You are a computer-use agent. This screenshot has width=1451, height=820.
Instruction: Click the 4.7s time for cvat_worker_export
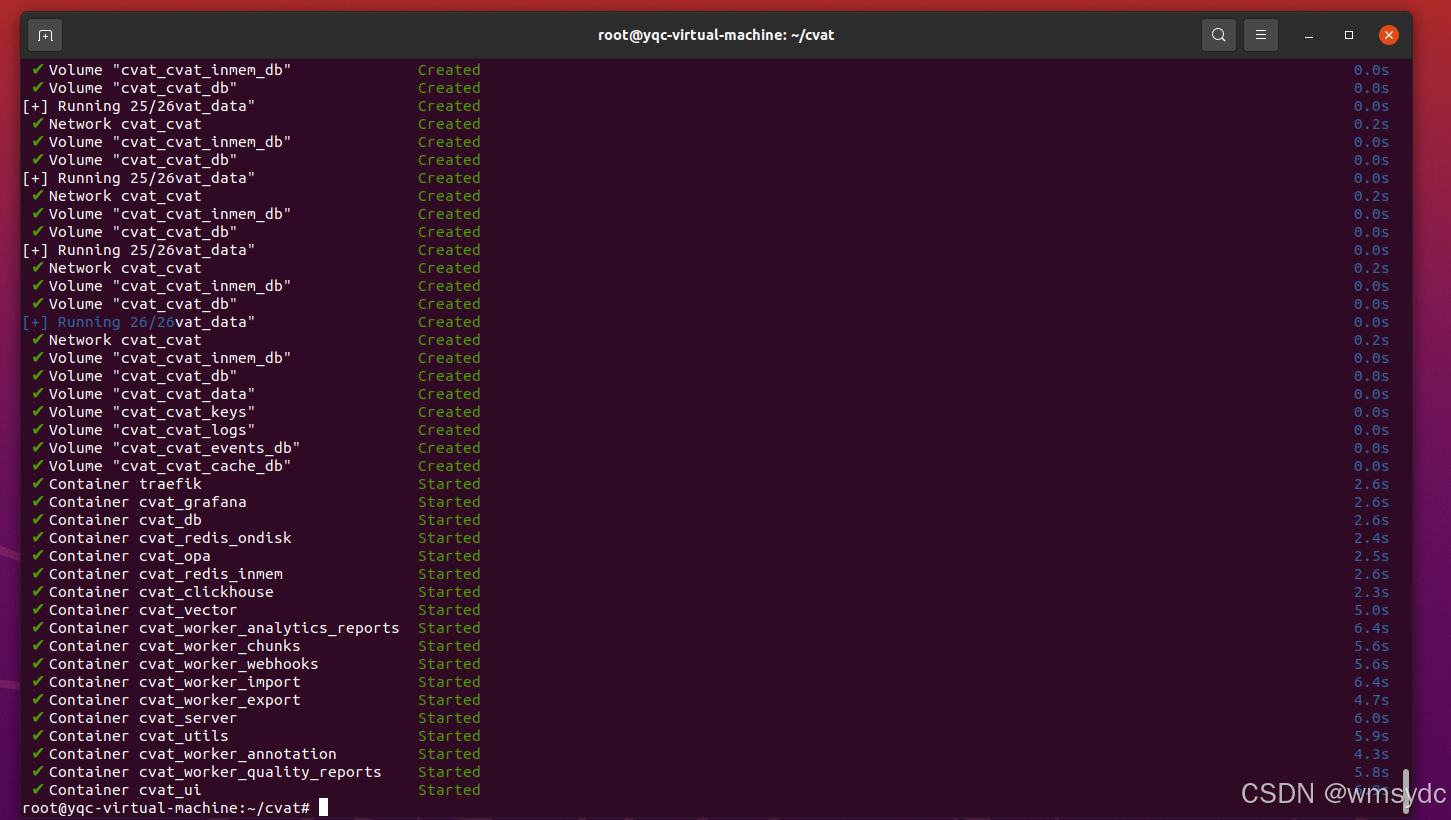1371,700
